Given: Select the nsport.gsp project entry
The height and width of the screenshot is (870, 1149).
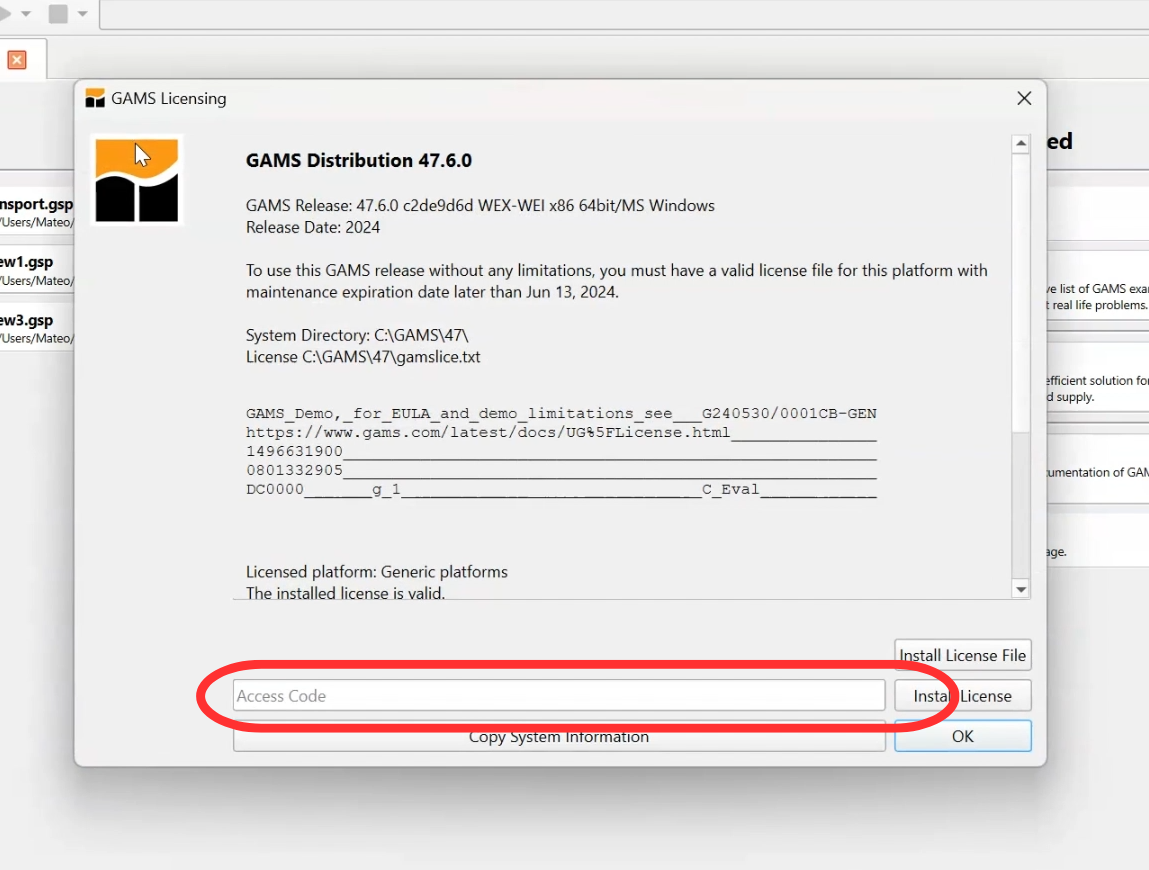Looking at the screenshot, I should tap(36, 212).
